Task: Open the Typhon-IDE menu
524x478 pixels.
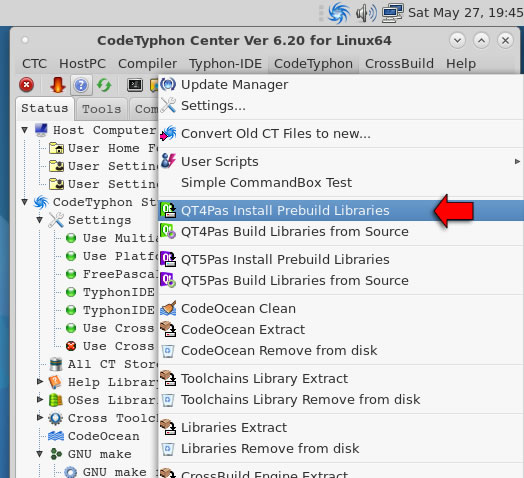Action: (225, 64)
